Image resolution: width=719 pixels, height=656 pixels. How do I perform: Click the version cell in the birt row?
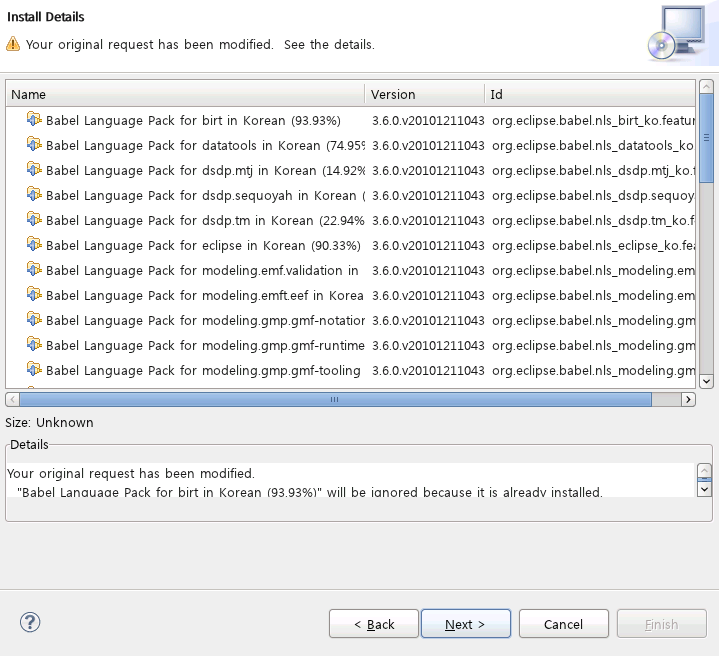coord(428,120)
